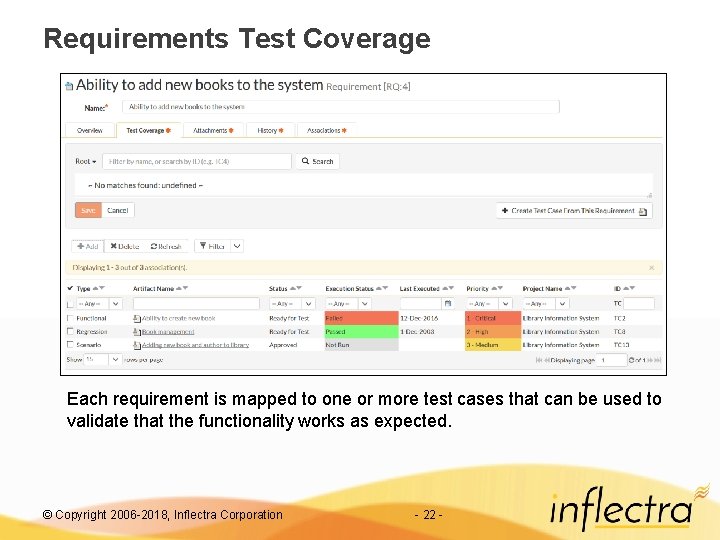
Task: Click the orange Save button
Action: tap(88, 210)
